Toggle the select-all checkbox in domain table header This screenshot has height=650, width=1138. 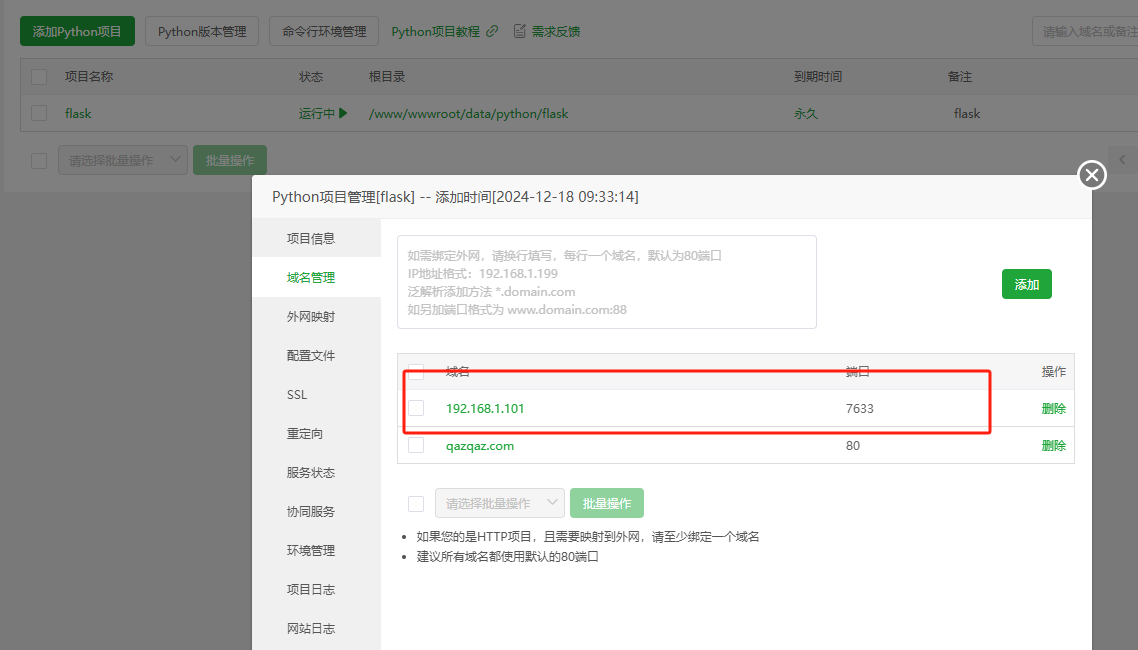click(x=416, y=371)
